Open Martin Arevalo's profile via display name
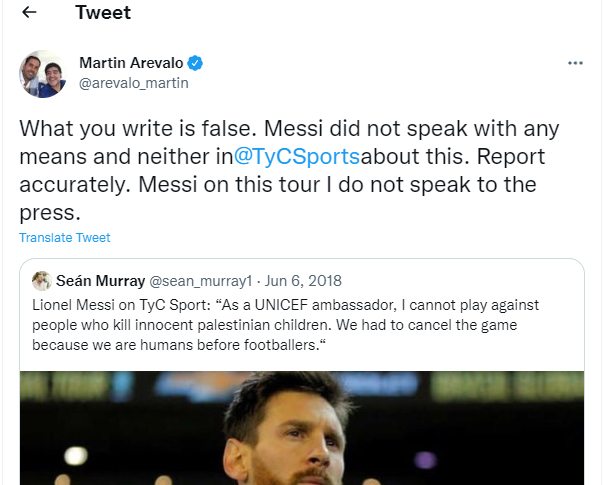 (131, 63)
